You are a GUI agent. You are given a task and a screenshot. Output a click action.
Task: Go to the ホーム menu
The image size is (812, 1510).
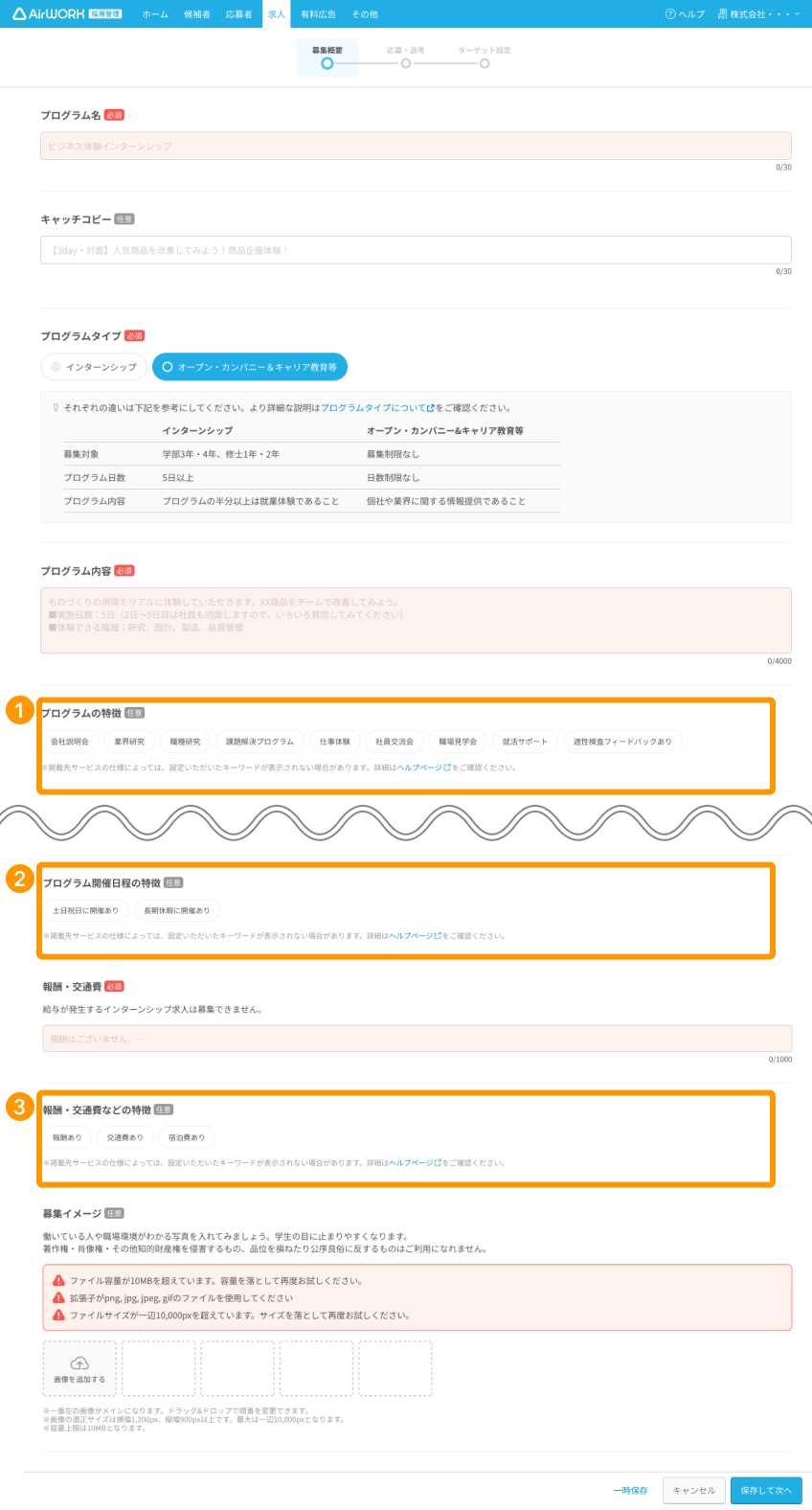pos(155,14)
